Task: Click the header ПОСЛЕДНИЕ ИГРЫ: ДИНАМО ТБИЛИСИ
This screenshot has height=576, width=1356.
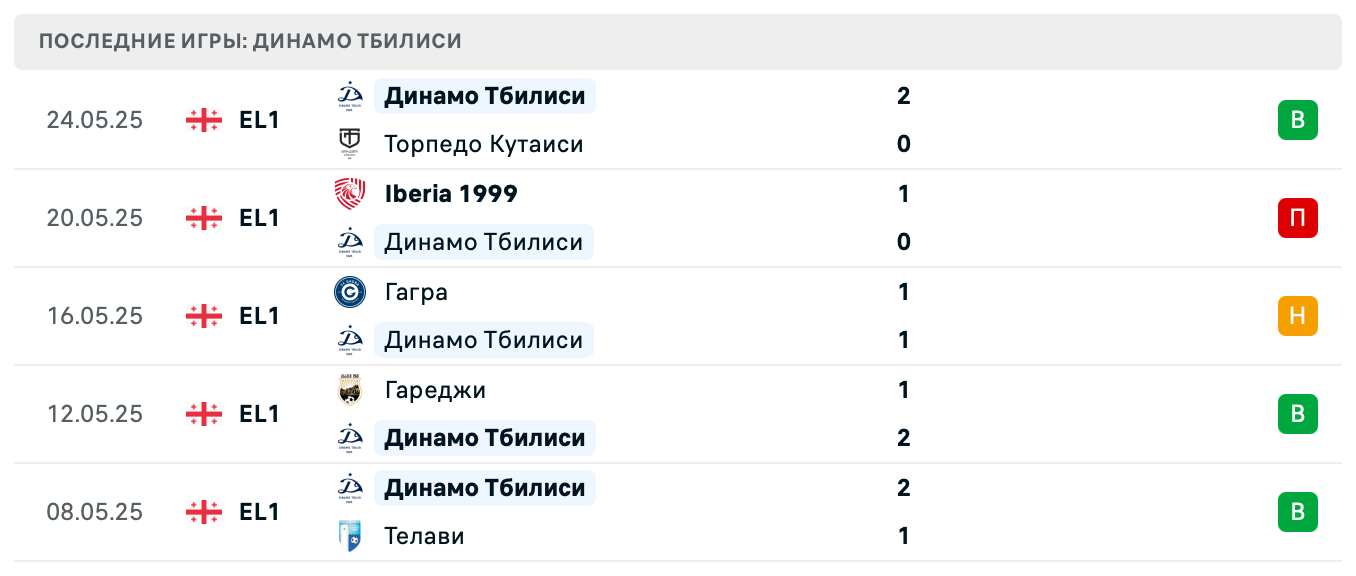Action: (x=248, y=41)
